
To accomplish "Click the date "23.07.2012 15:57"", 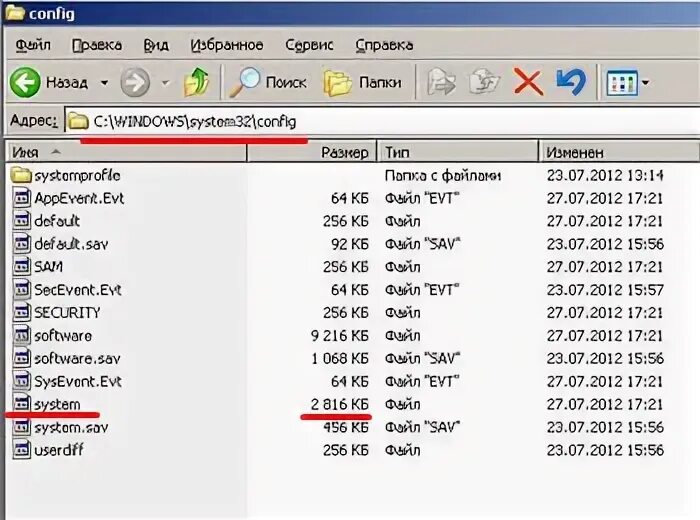I will click(x=605, y=290).
